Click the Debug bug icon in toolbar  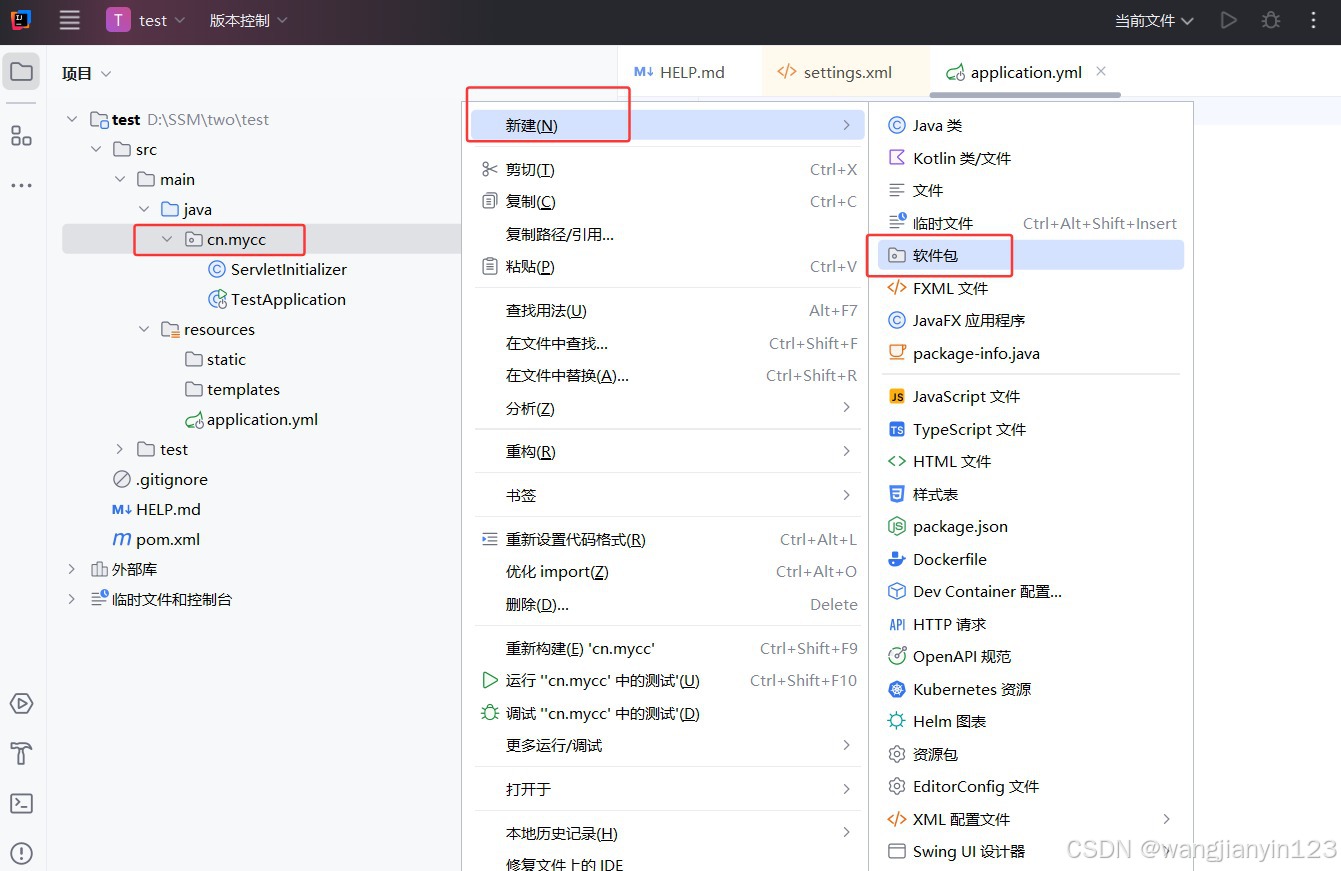click(1271, 20)
